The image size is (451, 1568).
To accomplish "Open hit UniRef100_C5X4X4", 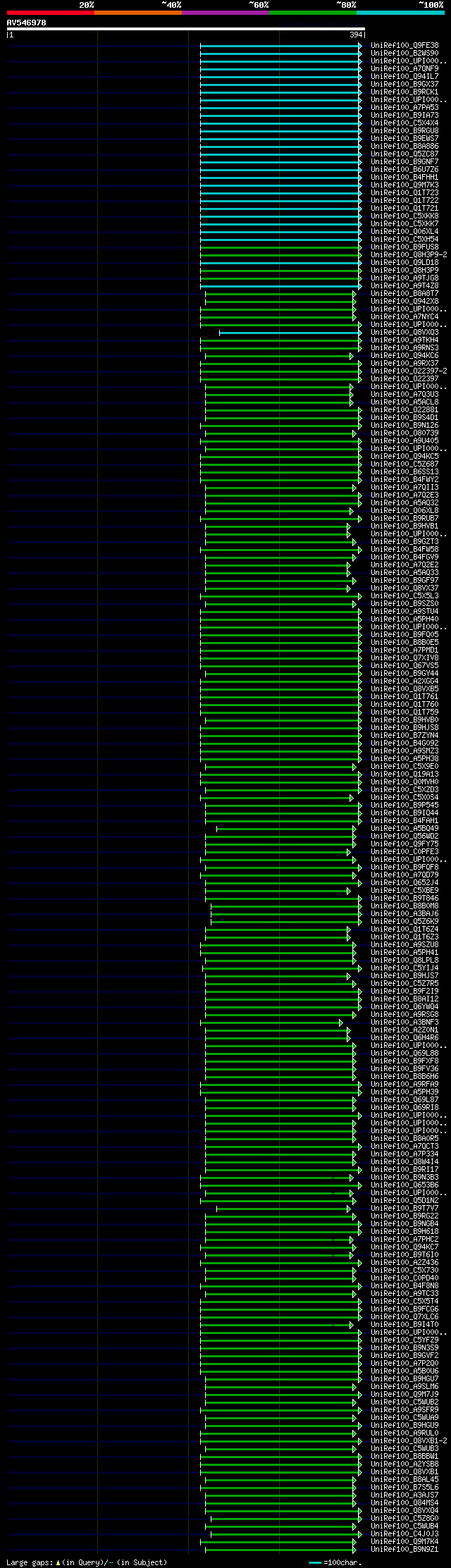I will coord(404,123).
